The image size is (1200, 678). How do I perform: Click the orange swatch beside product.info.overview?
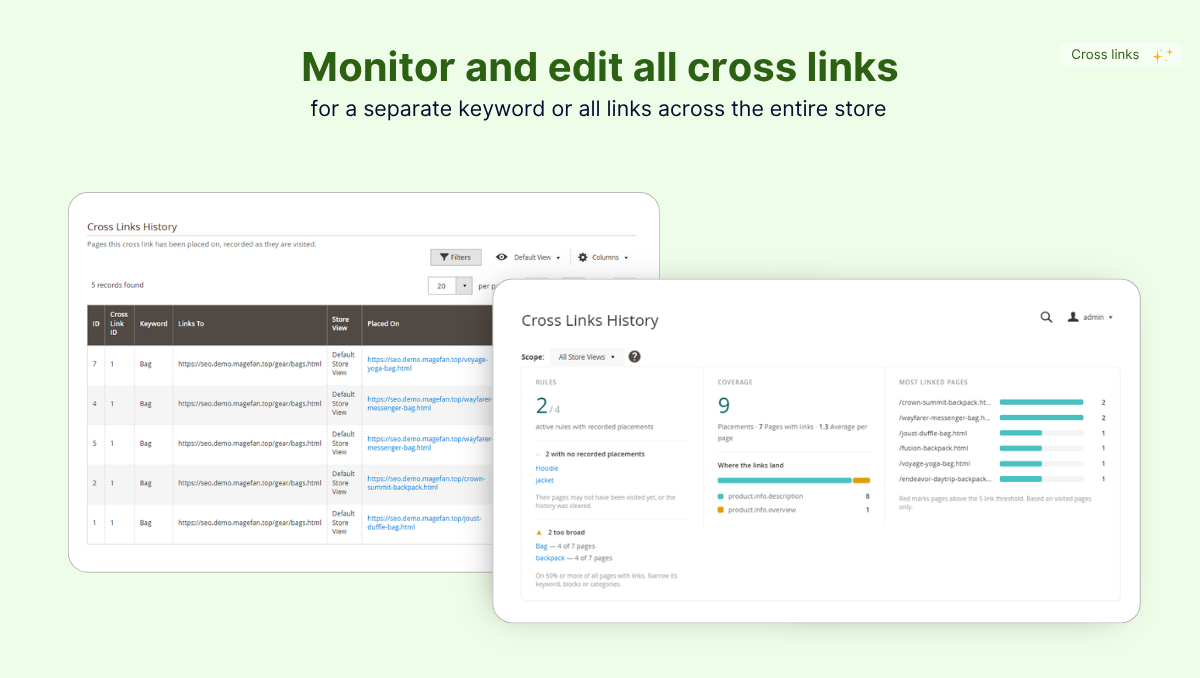coord(721,510)
